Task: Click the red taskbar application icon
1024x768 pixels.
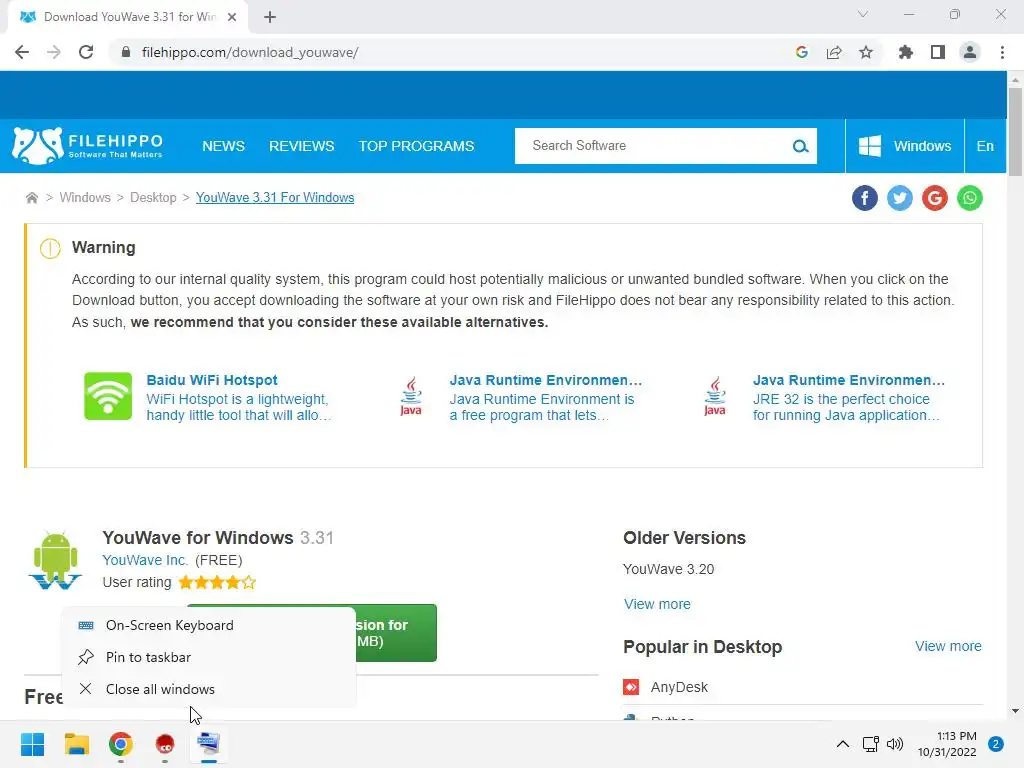Action: tap(165, 744)
